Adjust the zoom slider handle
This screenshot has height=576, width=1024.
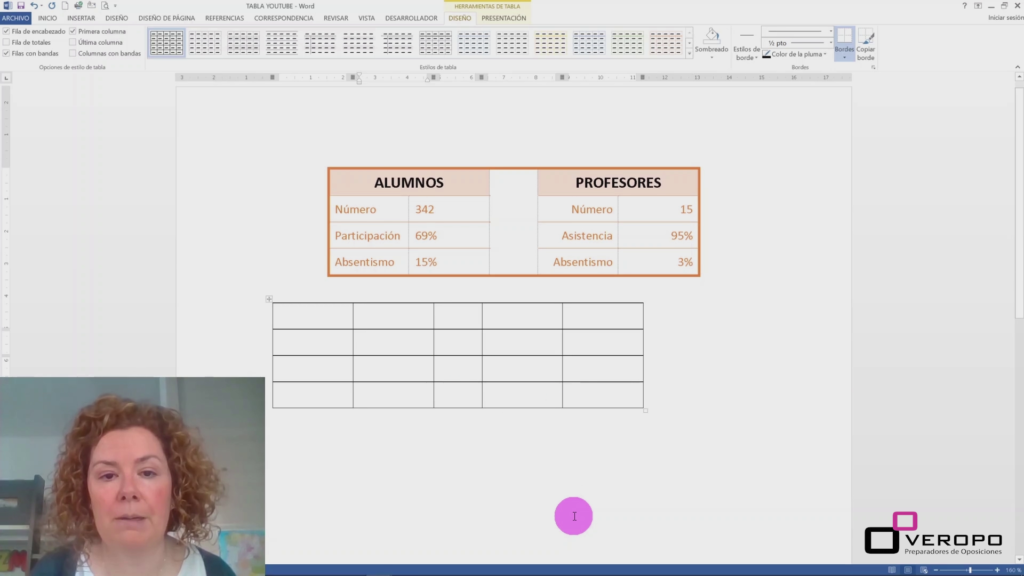tap(970, 570)
